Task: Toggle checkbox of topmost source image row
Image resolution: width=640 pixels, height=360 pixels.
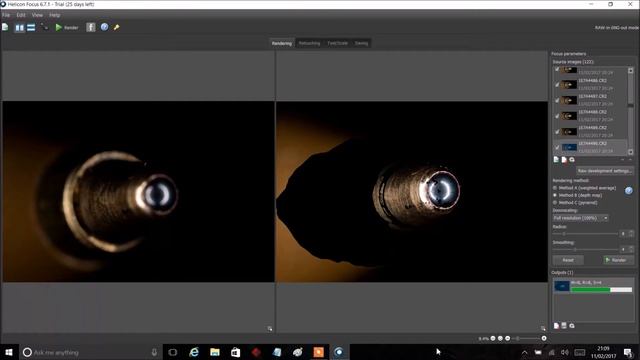Action: pyautogui.click(x=557, y=69)
